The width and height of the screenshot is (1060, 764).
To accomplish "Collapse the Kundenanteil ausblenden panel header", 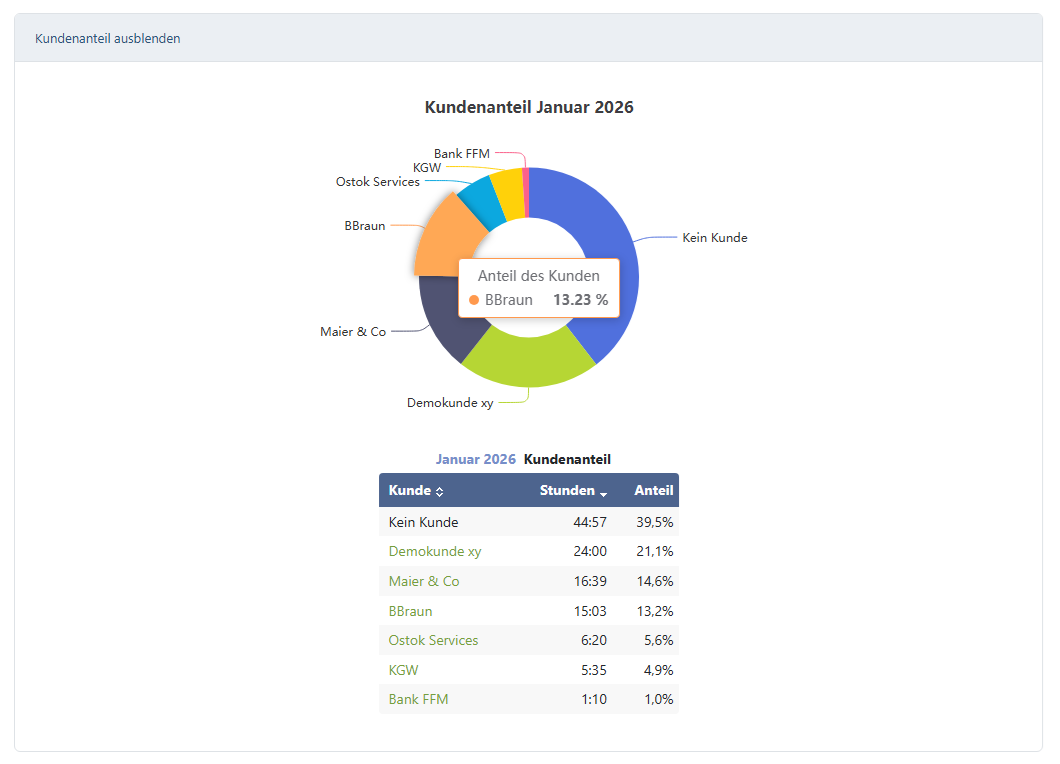I will tap(108, 39).
